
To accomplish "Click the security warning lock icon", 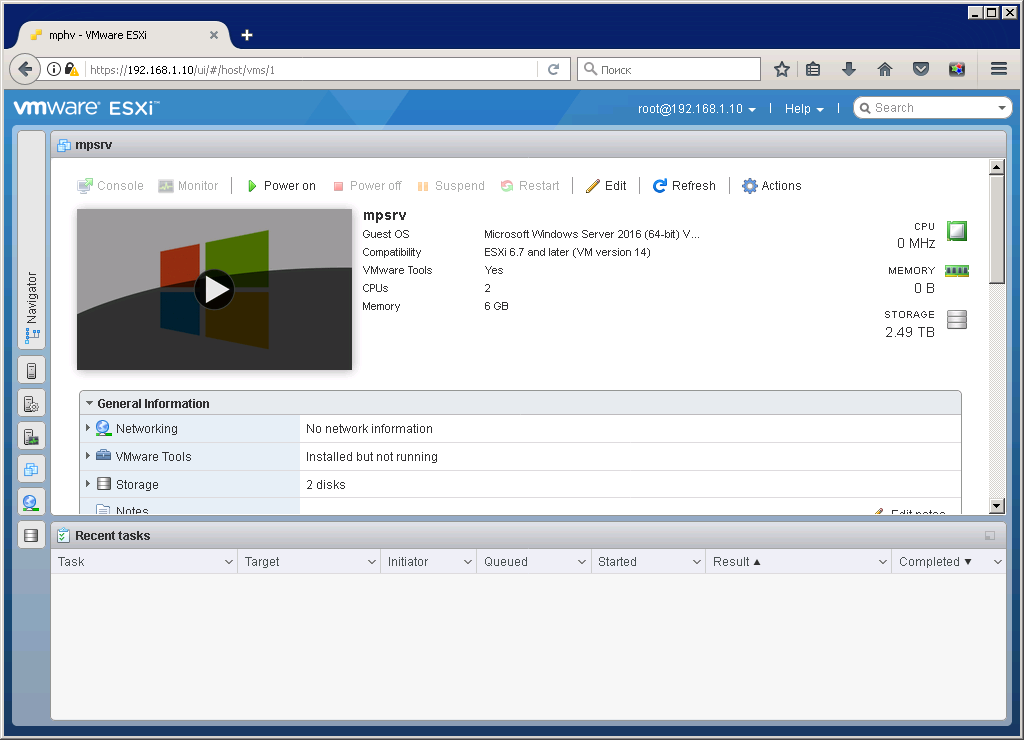I will point(72,69).
